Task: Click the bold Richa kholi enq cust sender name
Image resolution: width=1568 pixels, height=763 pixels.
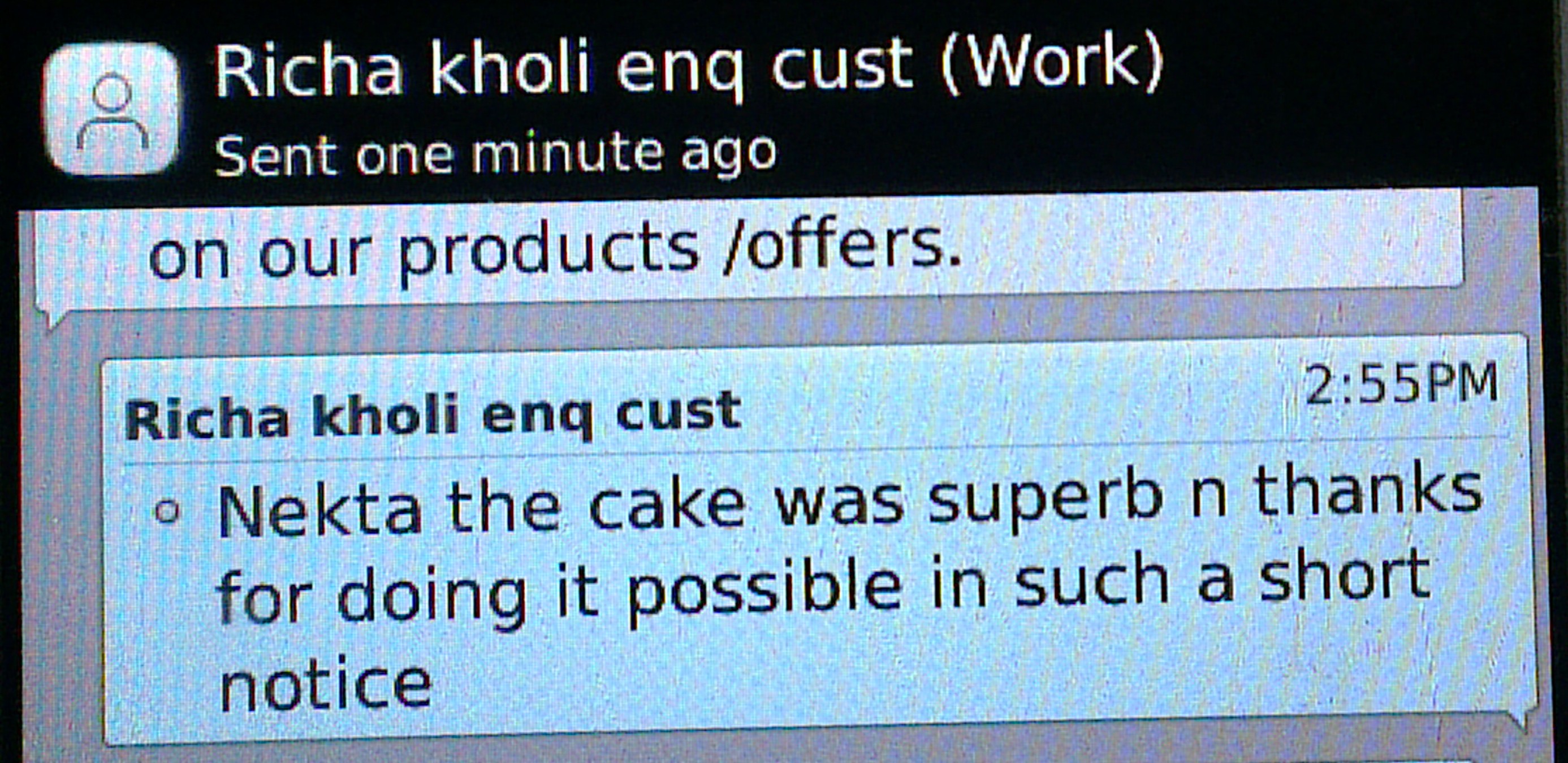Action: point(433,415)
